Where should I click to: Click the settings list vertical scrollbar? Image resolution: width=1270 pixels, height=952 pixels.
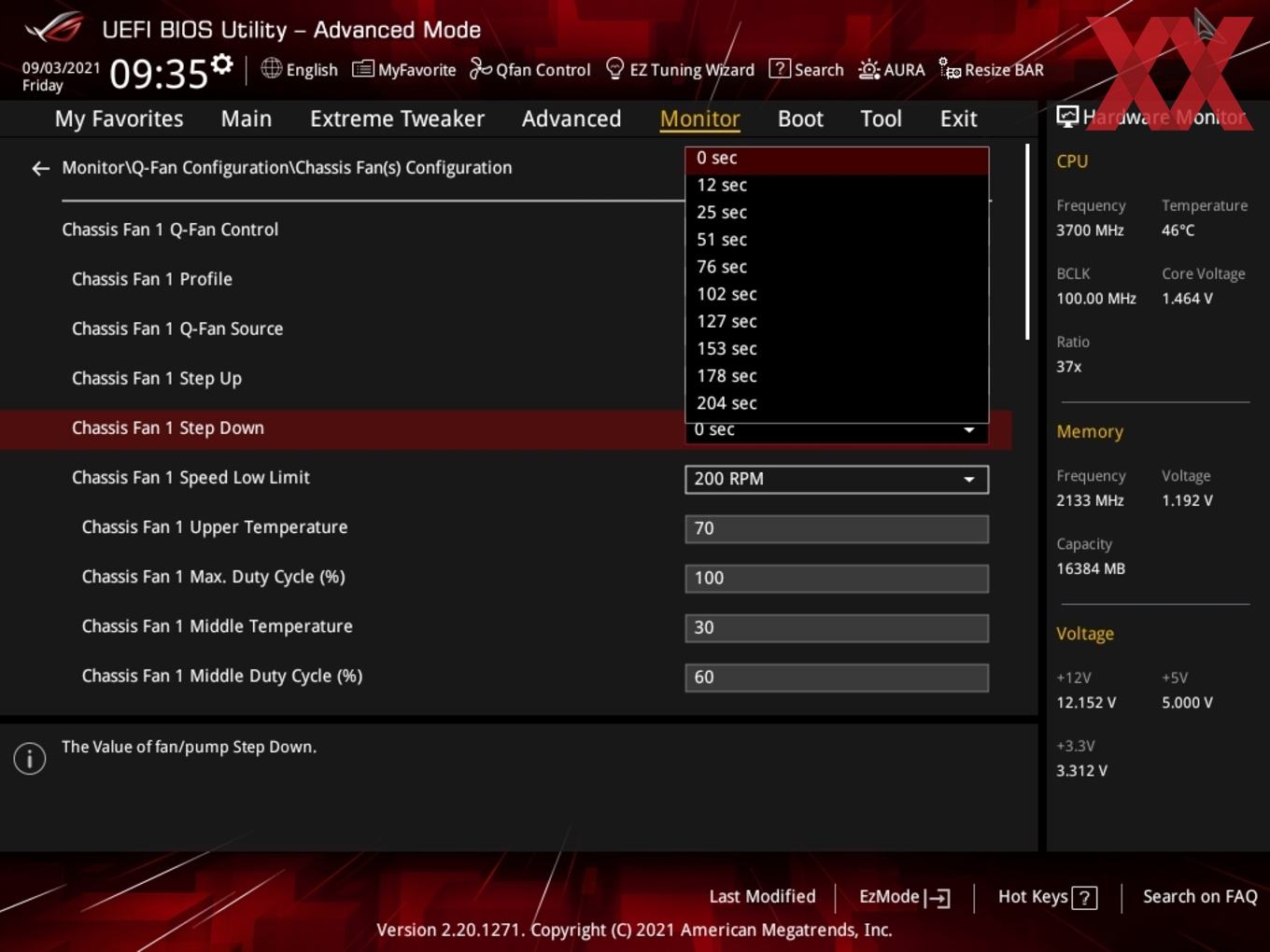(1027, 242)
